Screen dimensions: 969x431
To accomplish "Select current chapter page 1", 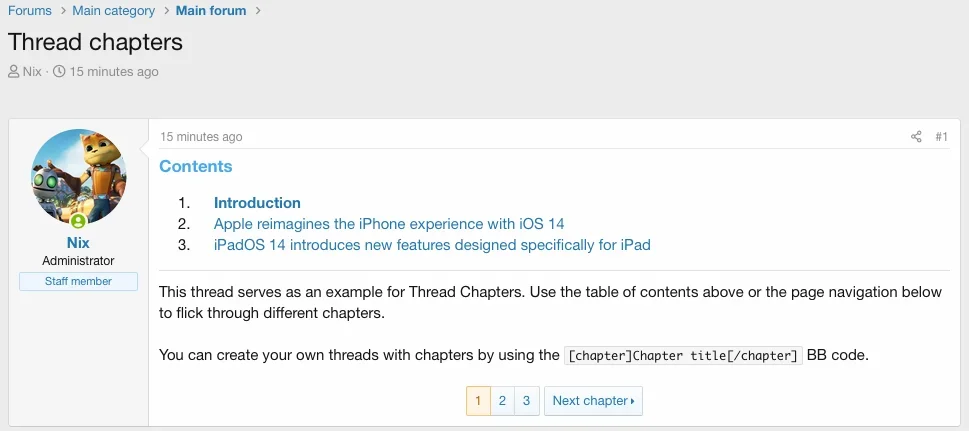I will tap(477, 401).
